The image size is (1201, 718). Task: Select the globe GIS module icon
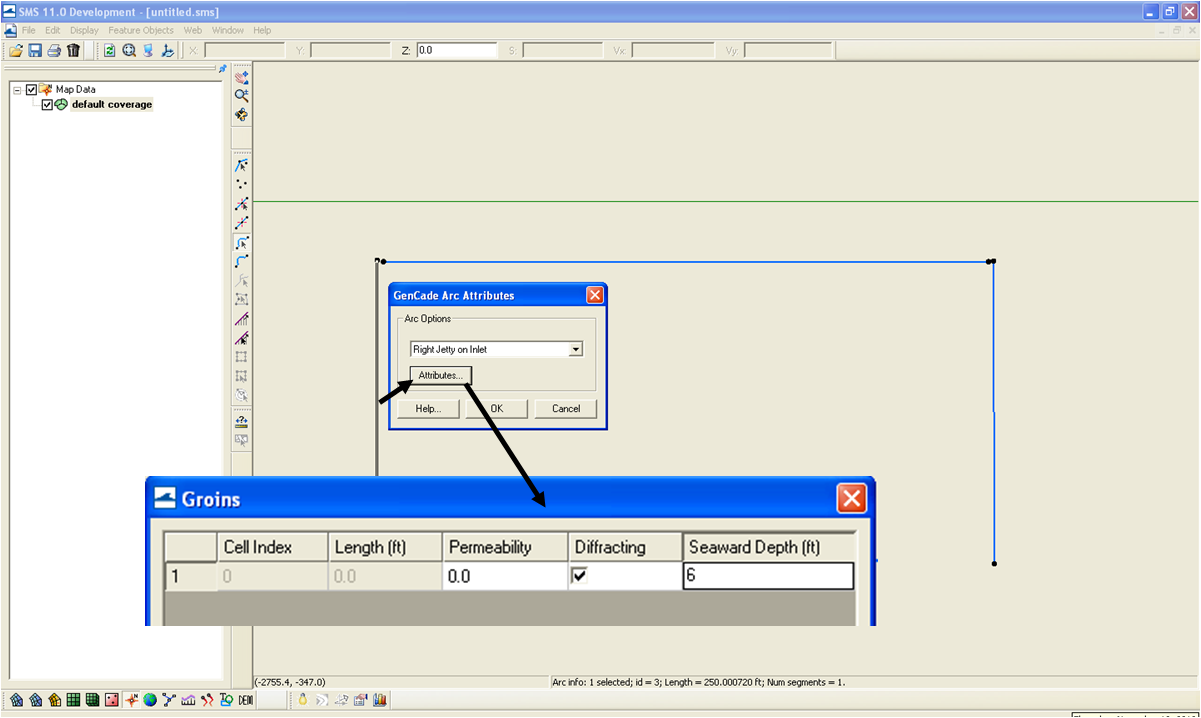pos(150,700)
